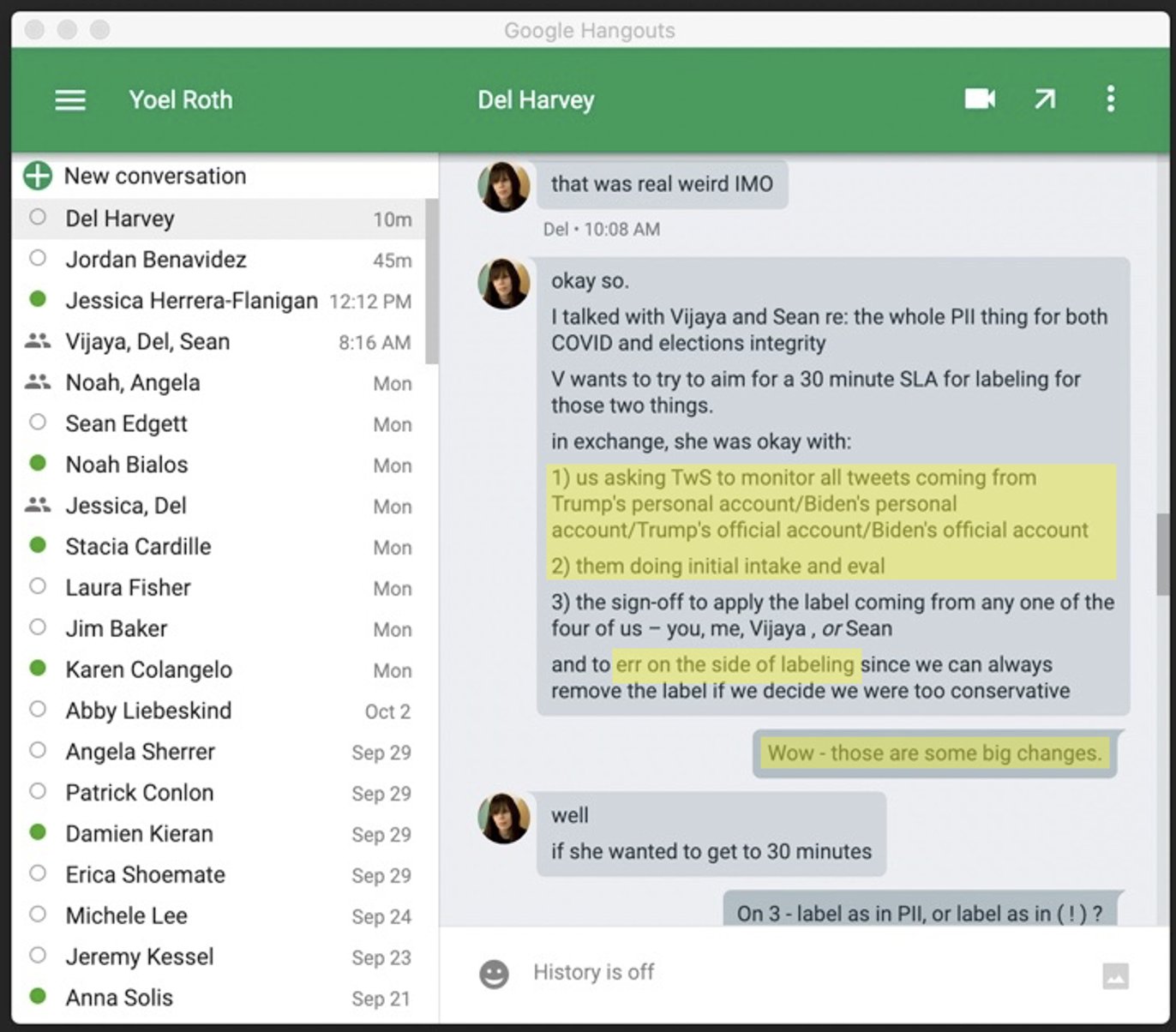
Task: Click the offline status circle for Del Harvey
Action: point(38,217)
